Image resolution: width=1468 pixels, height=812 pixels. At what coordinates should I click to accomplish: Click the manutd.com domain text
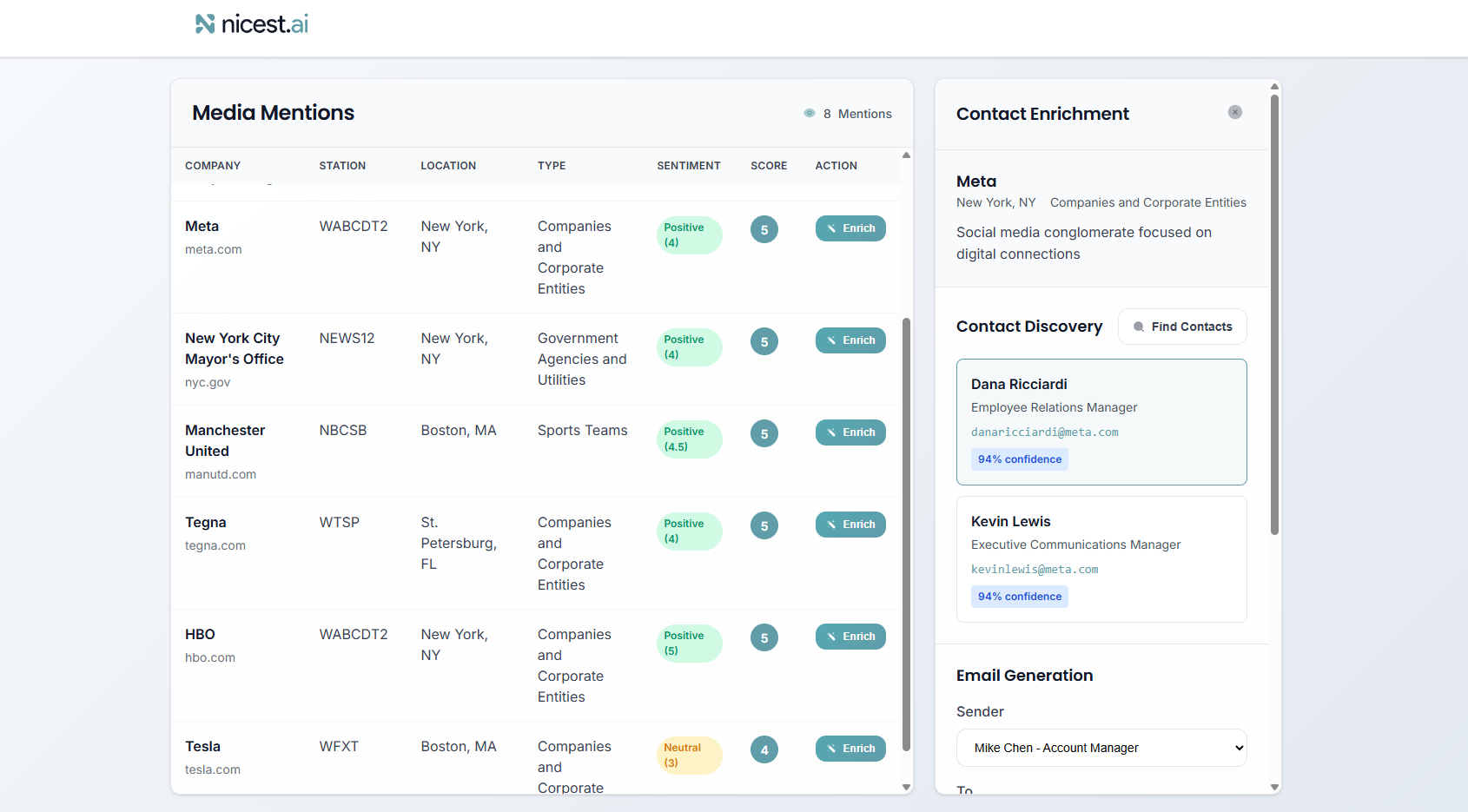[x=221, y=474]
